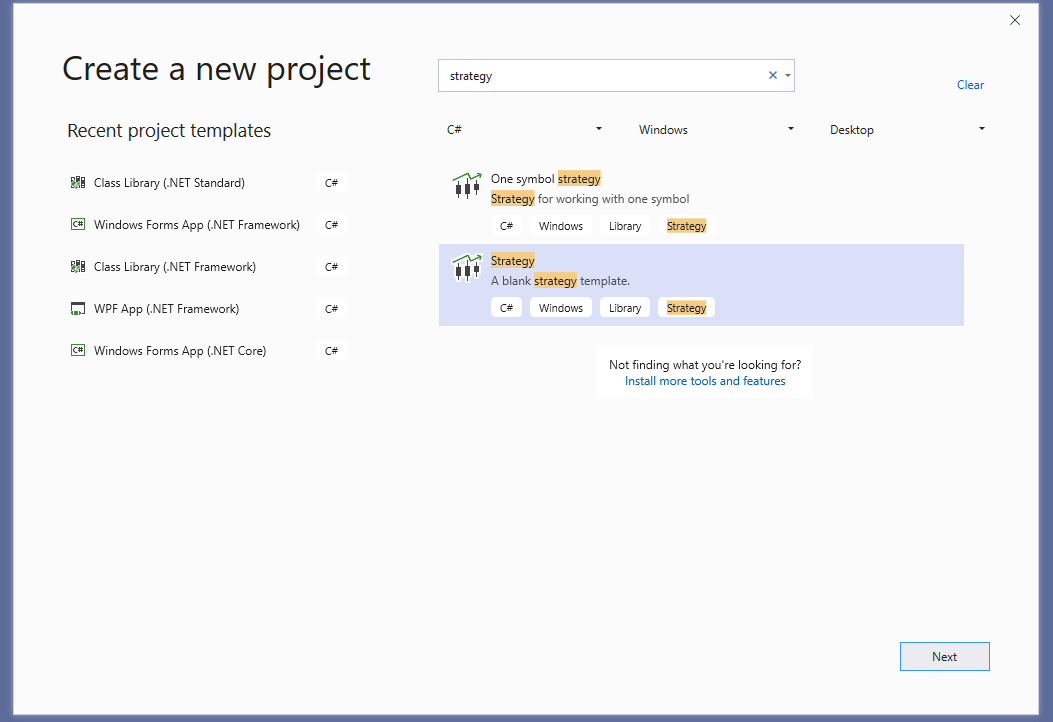Click the Windows Forms App (.NET Framework) icon
Image resolution: width=1053 pixels, height=722 pixels.
tap(78, 225)
